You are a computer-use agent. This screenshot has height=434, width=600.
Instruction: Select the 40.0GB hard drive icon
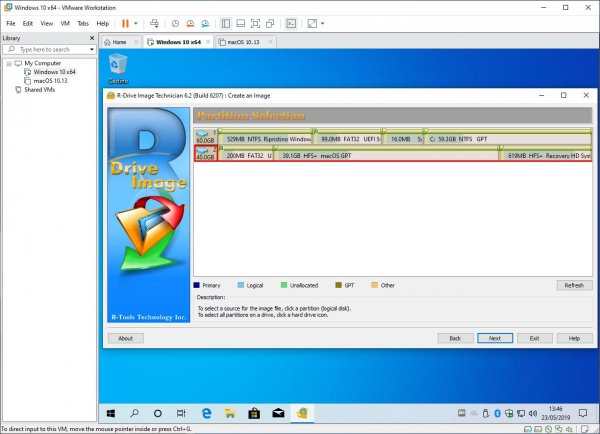[206, 153]
